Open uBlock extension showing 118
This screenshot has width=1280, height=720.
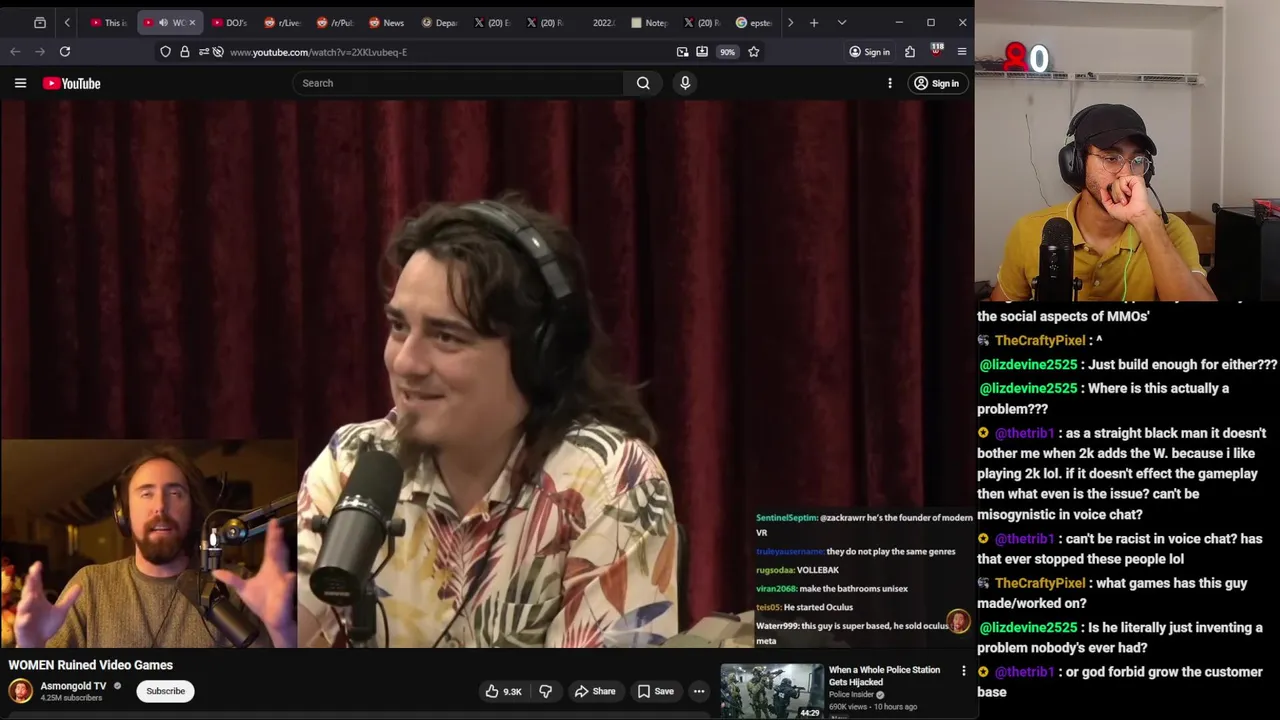pos(937,51)
